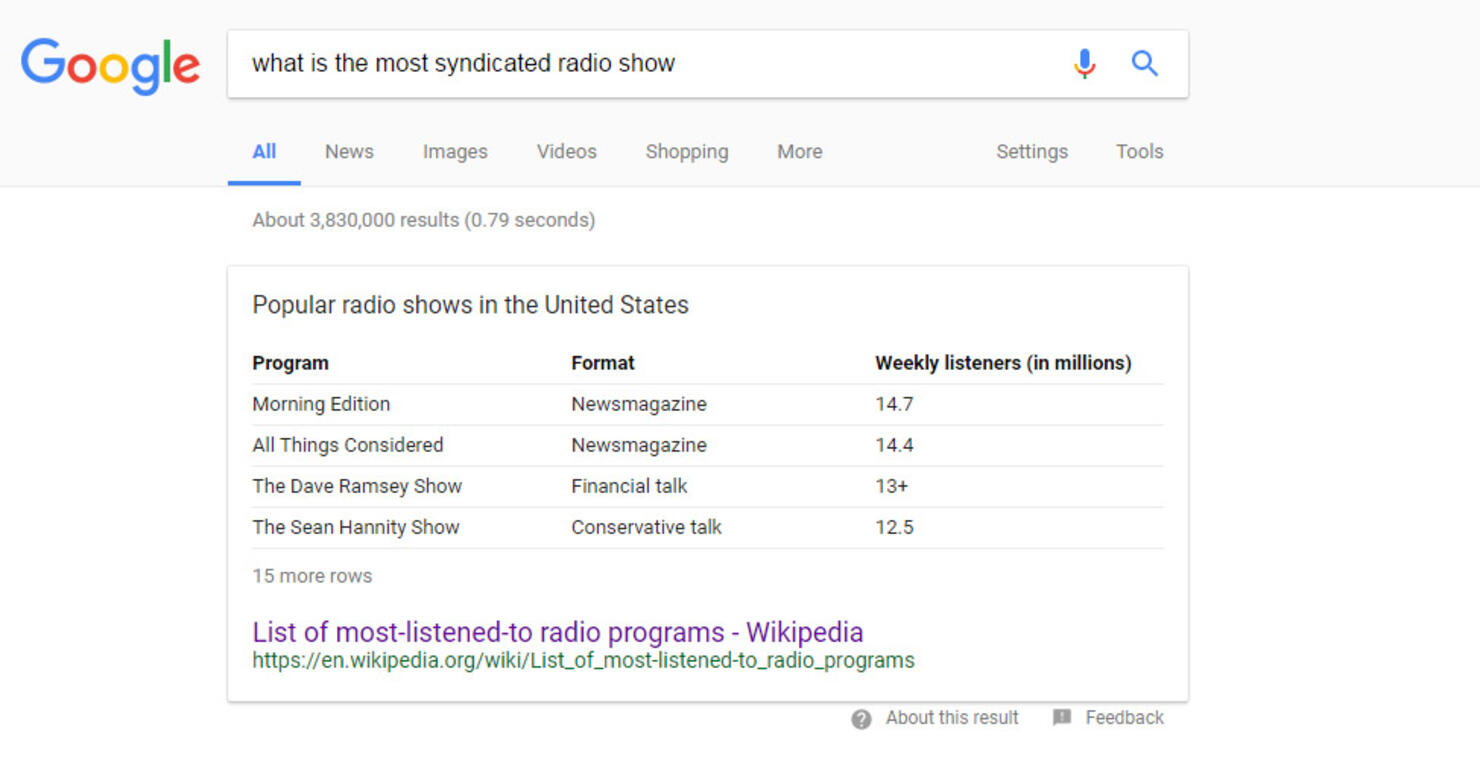The image size is (1480, 762).
Task: Open the Shopping tab
Action: click(687, 152)
